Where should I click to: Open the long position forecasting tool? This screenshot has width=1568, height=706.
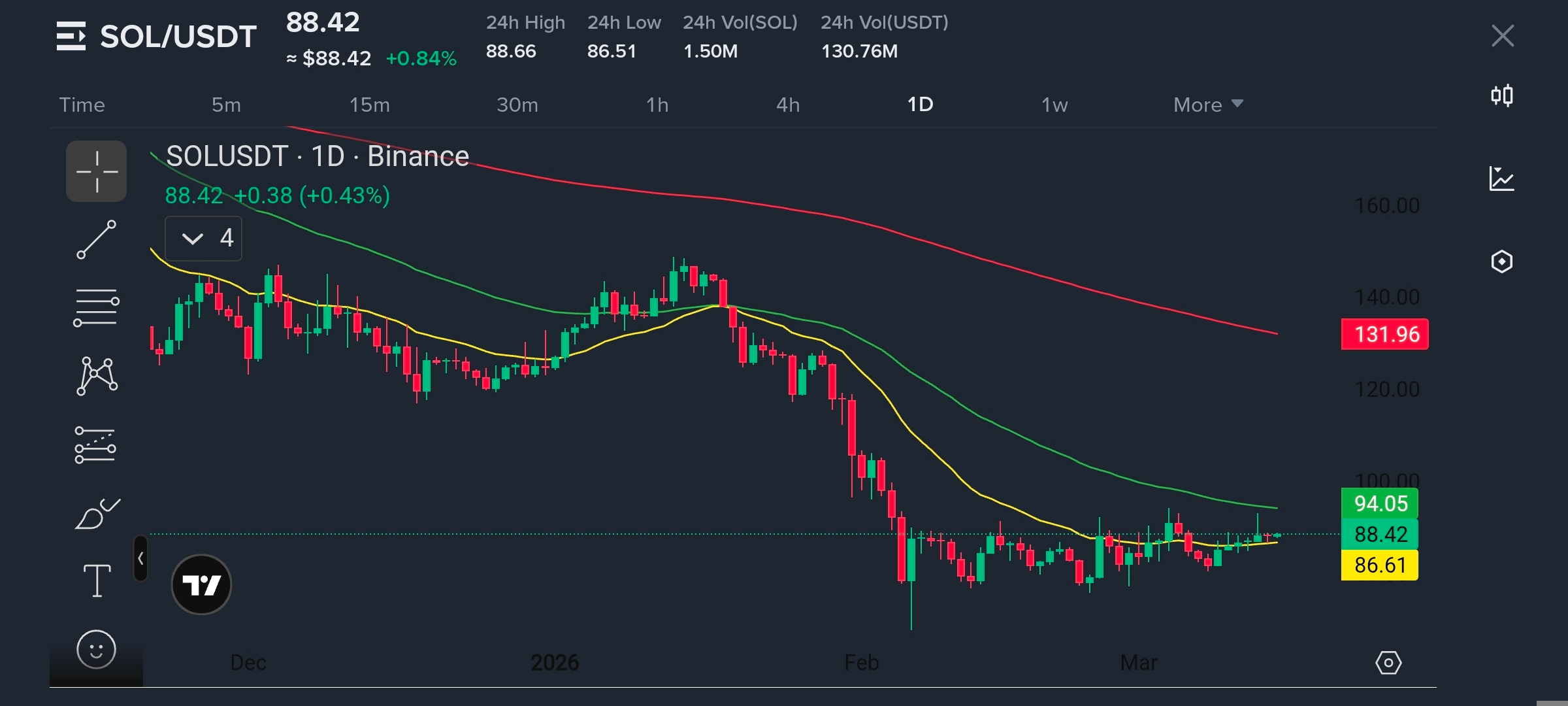[x=95, y=445]
